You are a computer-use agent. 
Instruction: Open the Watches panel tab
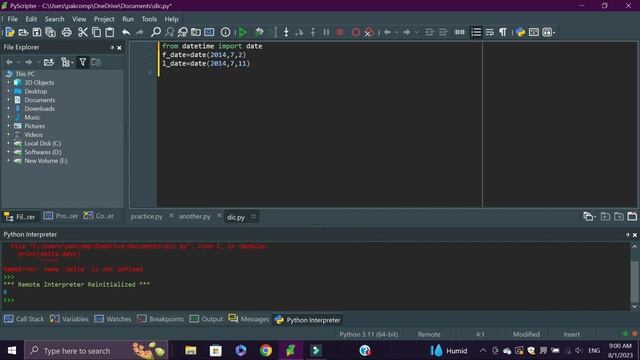point(113,319)
